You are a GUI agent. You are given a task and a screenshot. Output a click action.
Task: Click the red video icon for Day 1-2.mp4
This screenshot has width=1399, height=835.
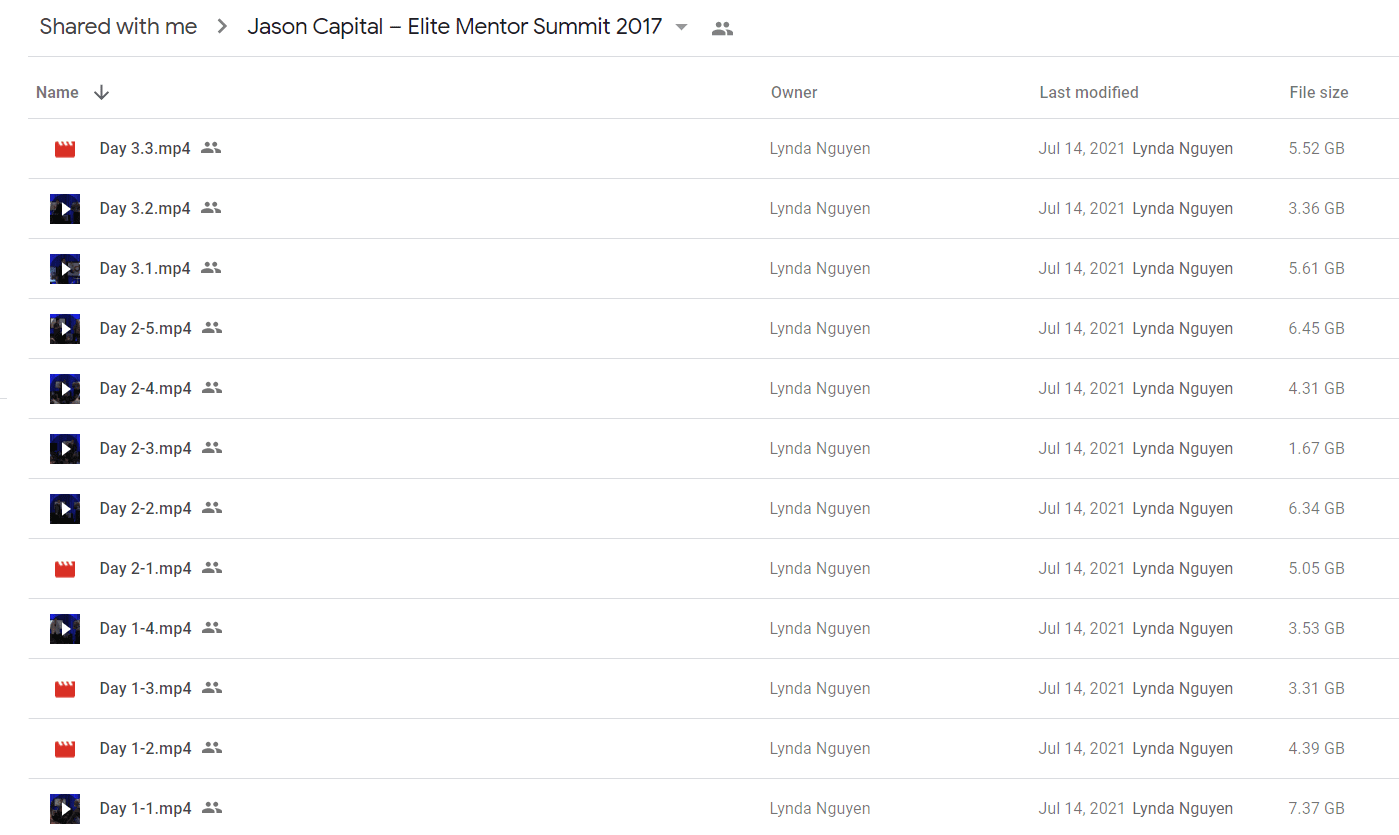point(65,749)
